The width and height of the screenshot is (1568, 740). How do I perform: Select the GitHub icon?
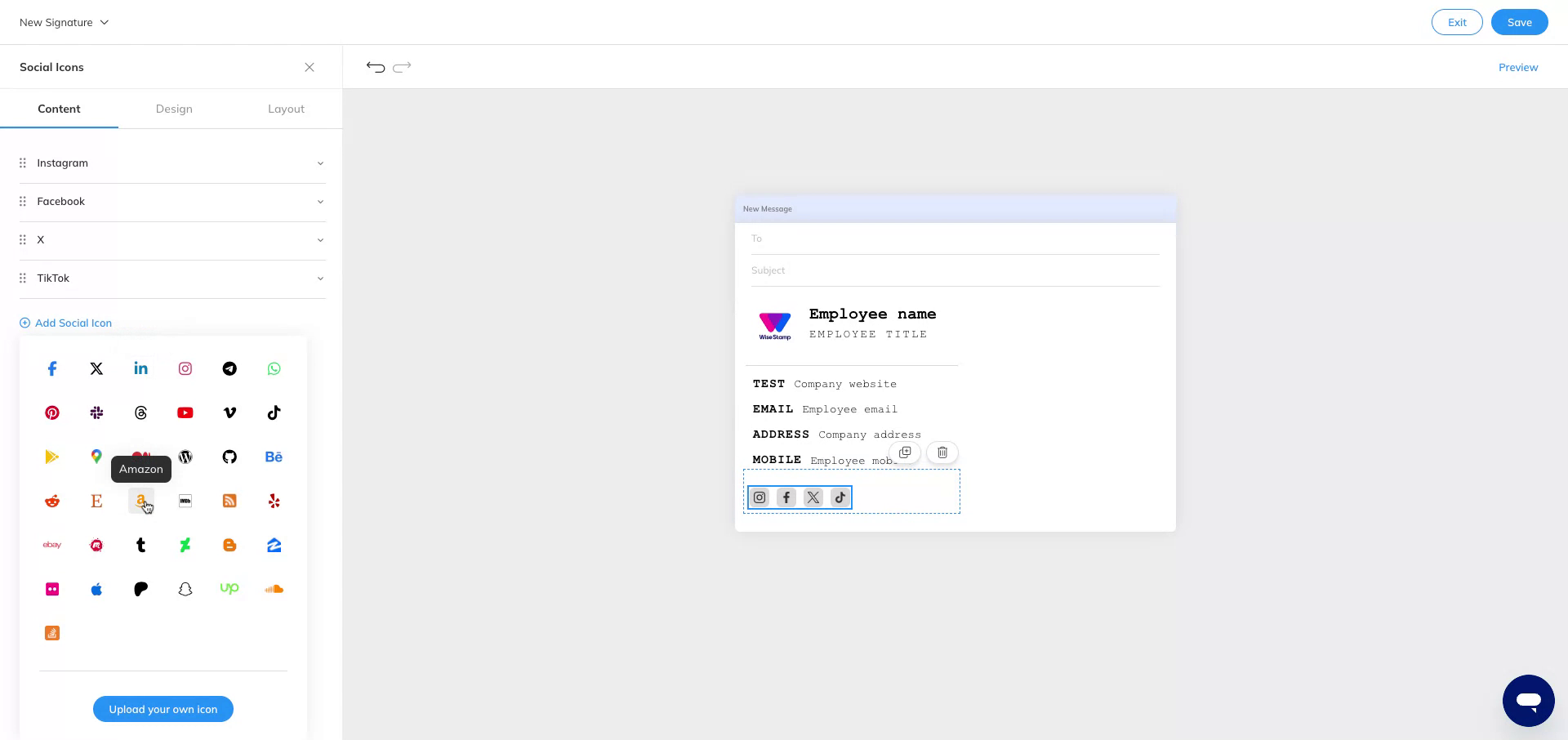[x=229, y=457]
